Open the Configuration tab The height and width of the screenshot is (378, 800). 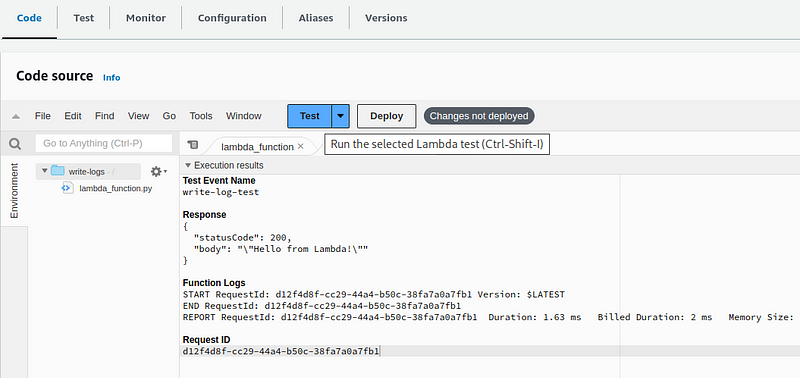(232, 18)
